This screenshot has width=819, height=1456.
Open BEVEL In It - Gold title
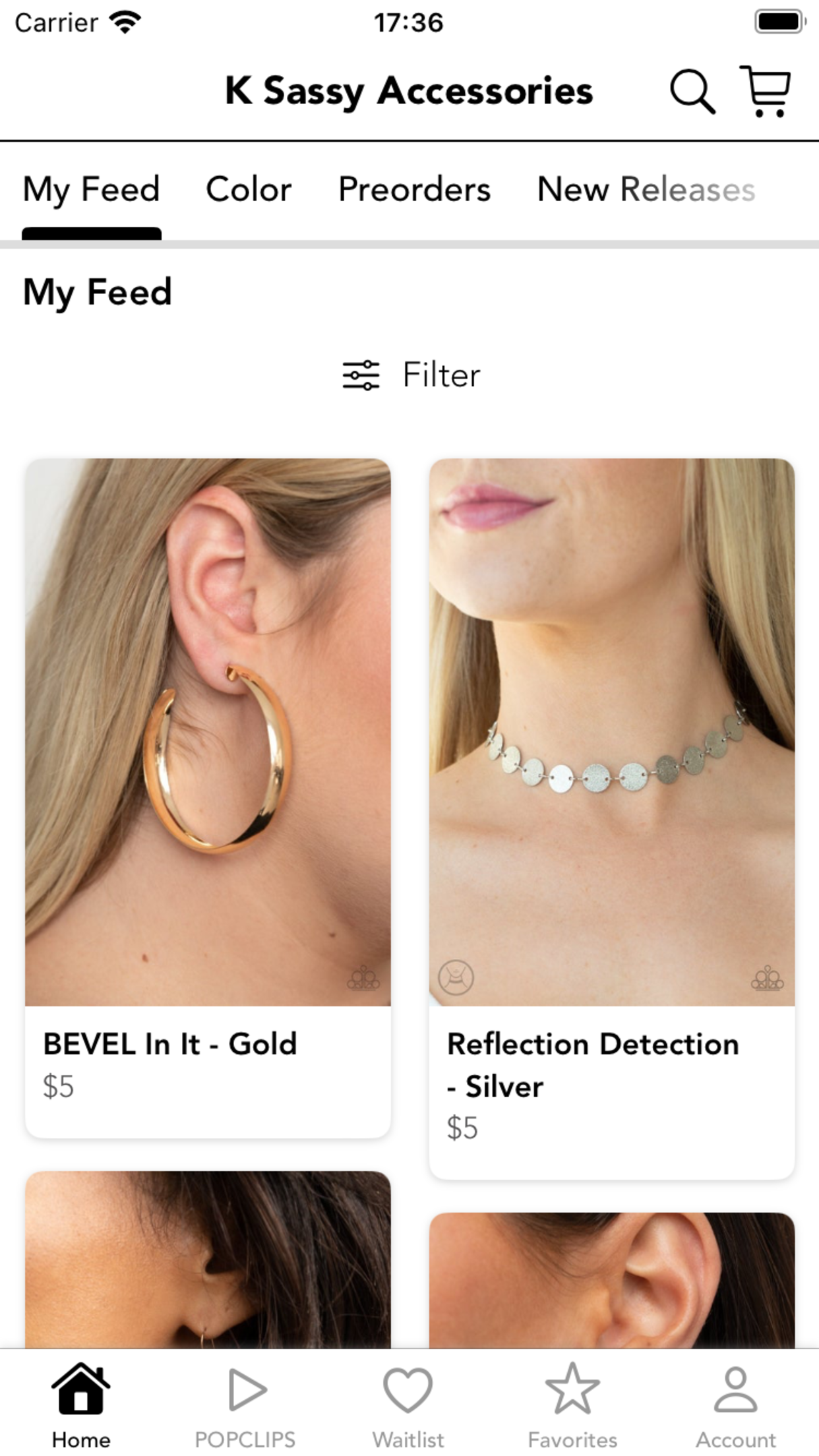[170, 1044]
